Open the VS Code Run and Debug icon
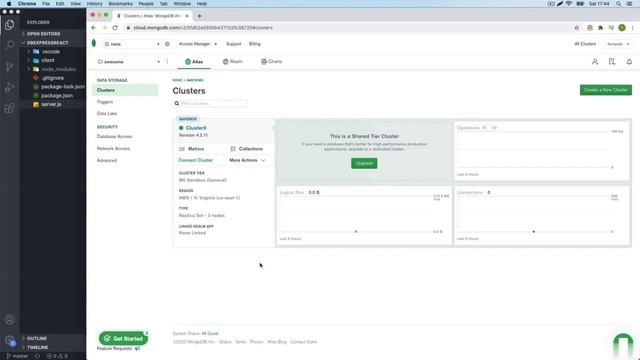 click(9, 87)
